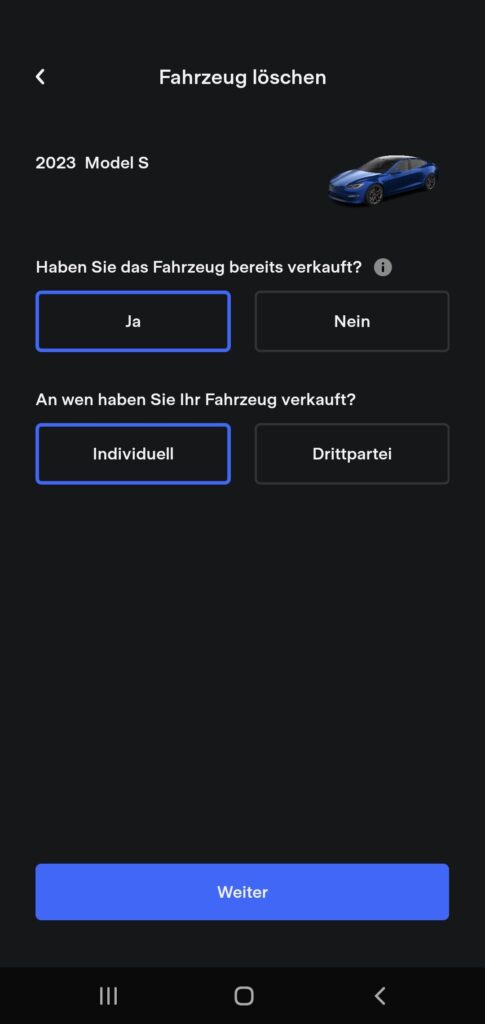Pick the third-party Drittpartei option
The height and width of the screenshot is (1024, 485).
coord(352,454)
